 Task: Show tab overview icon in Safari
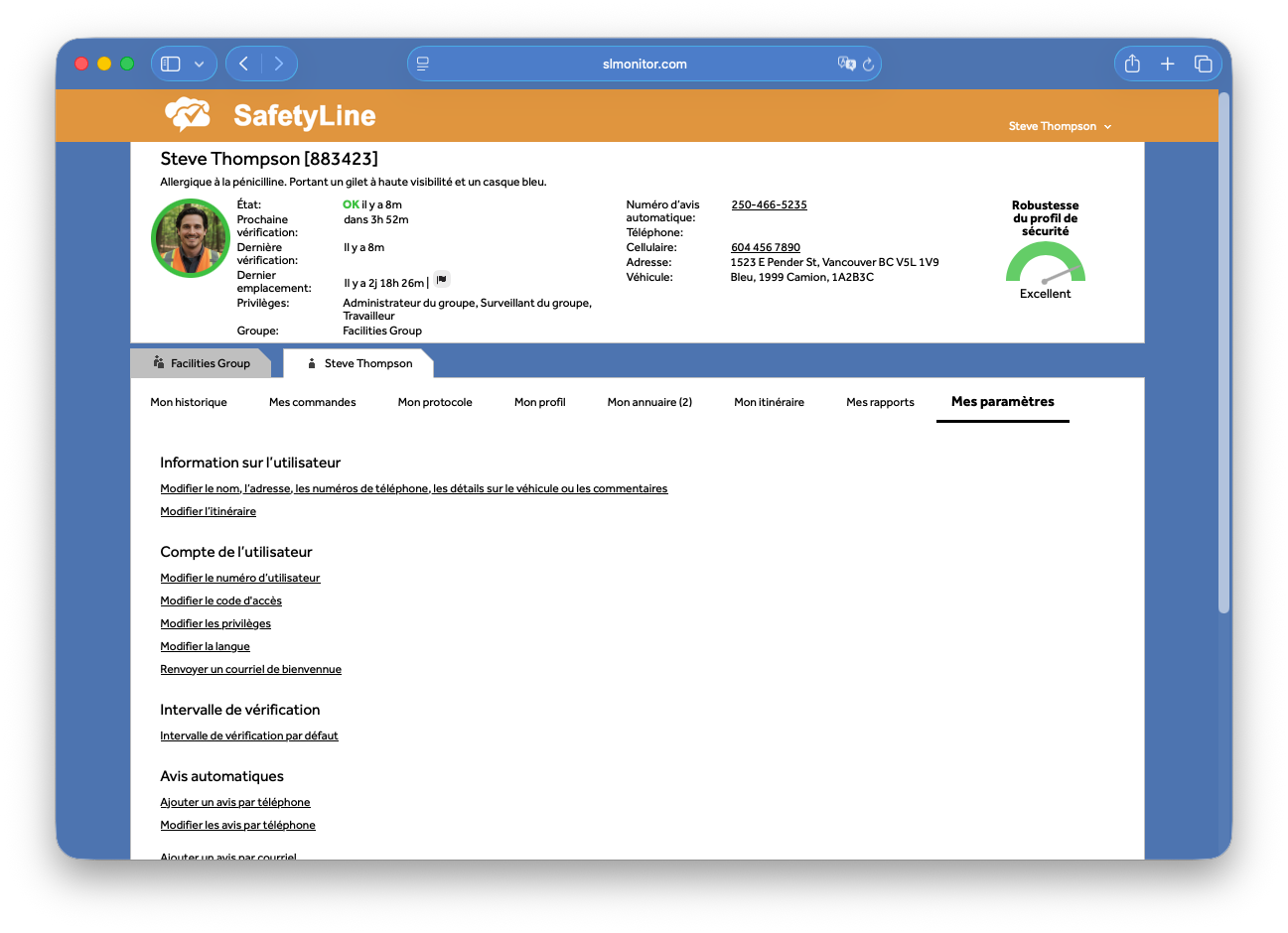(x=1203, y=64)
